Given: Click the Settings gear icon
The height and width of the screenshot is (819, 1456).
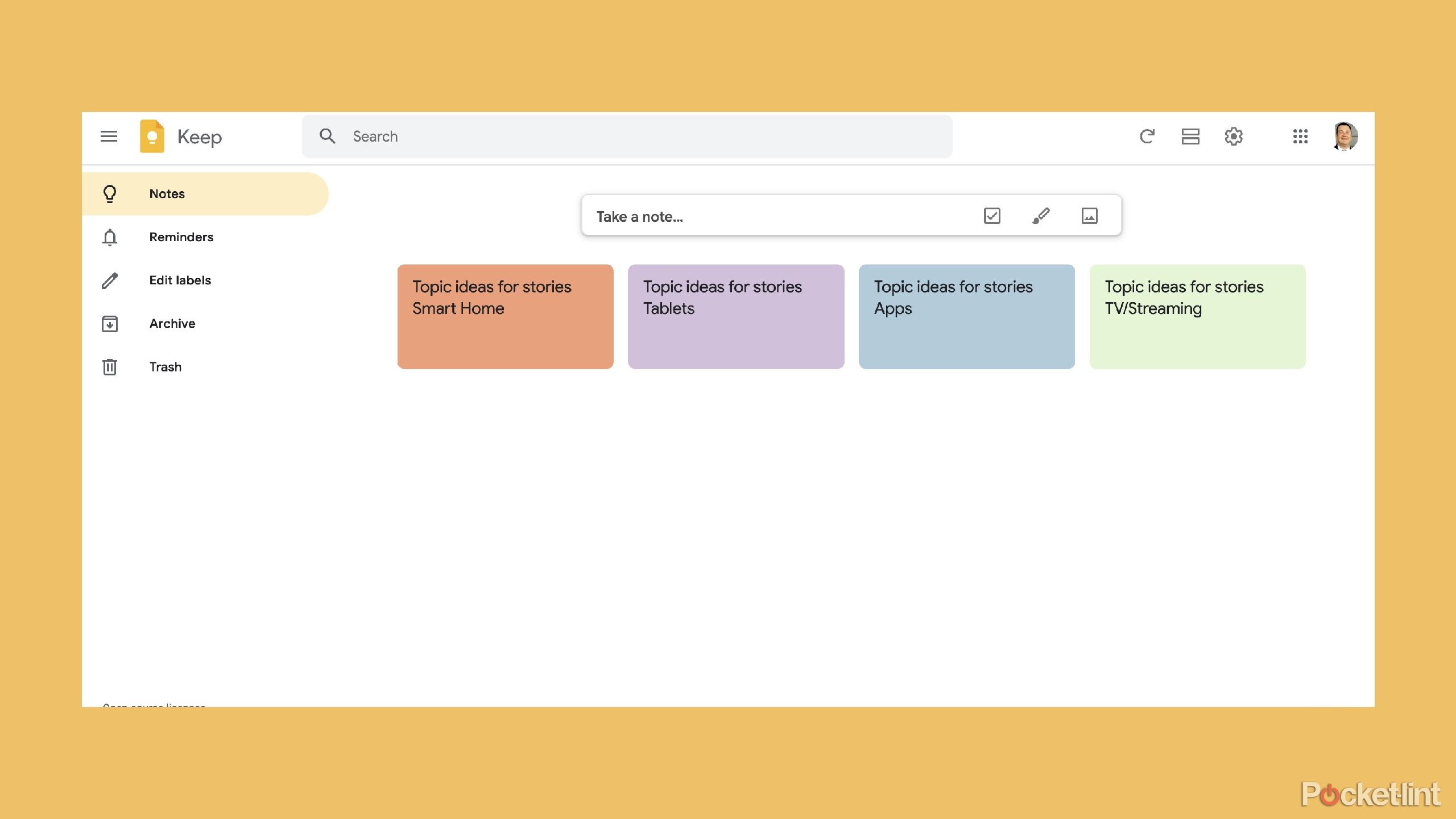Looking at the screenshot, I should [1233, 136].
